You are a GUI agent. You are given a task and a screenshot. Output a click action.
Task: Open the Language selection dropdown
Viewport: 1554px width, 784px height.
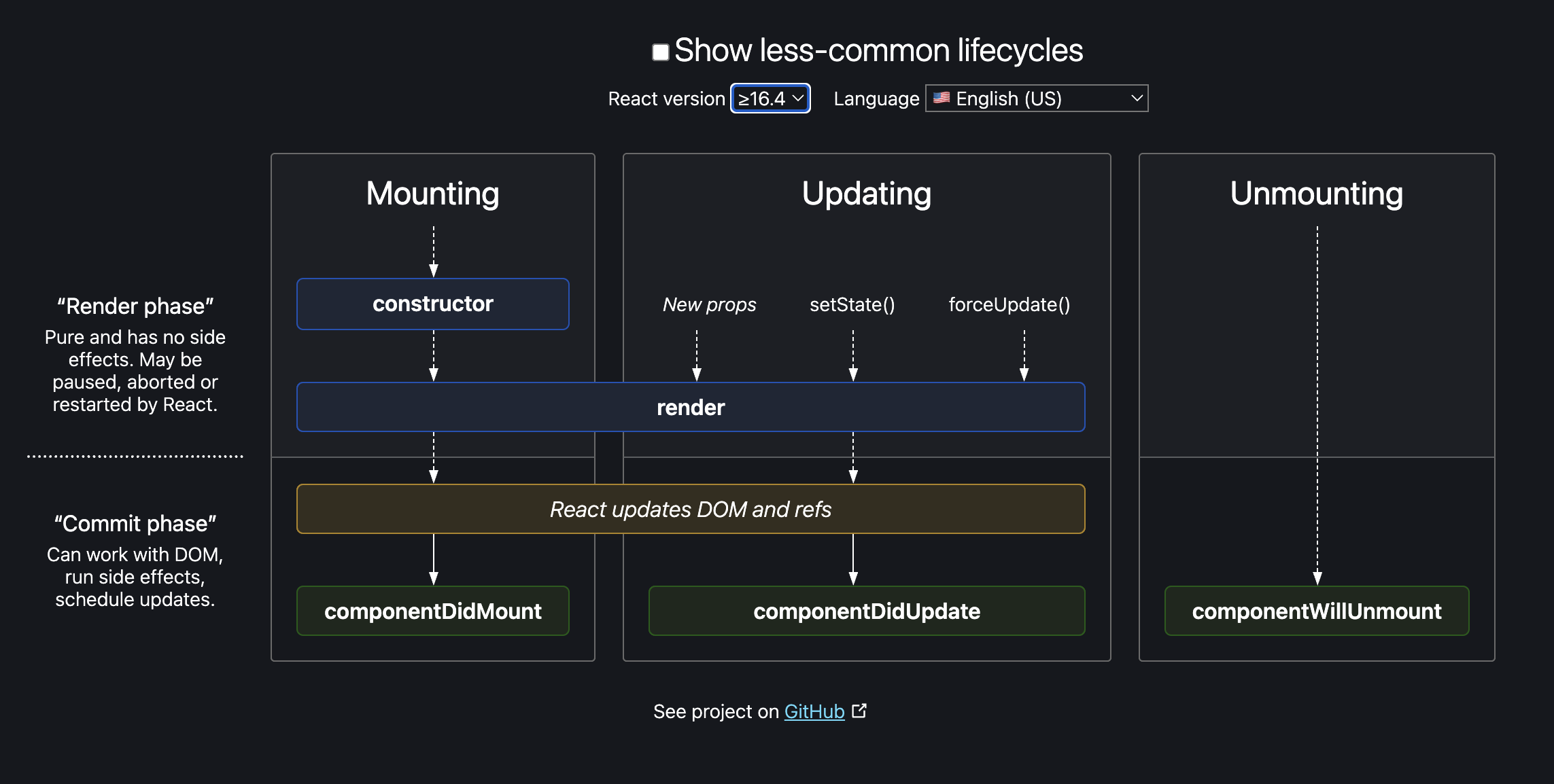tap(1036, 99)
